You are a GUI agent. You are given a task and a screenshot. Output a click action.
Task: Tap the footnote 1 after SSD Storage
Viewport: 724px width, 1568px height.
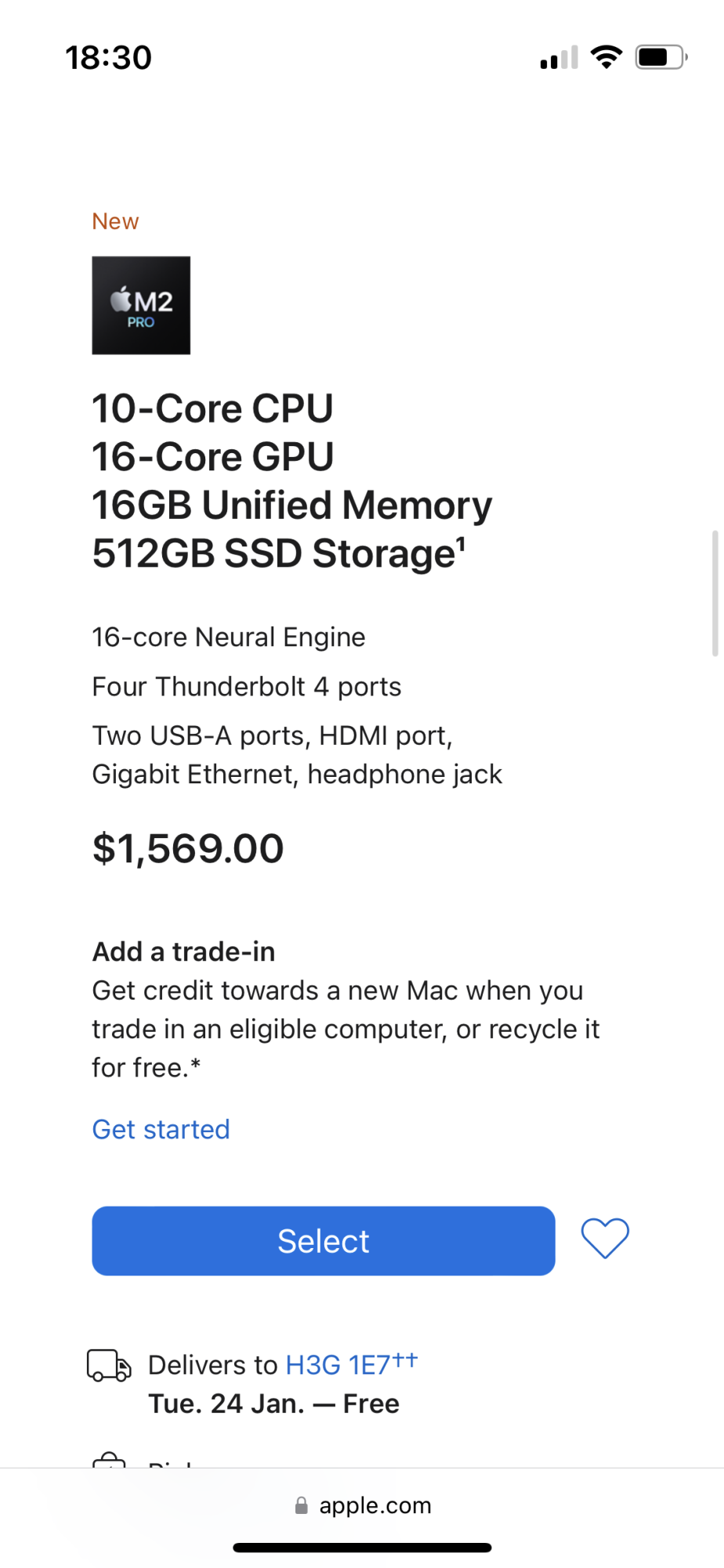tap(461, 543)
